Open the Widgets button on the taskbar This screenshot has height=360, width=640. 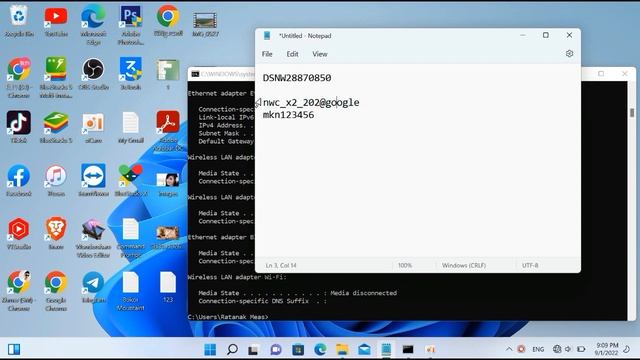coord(14,349)
